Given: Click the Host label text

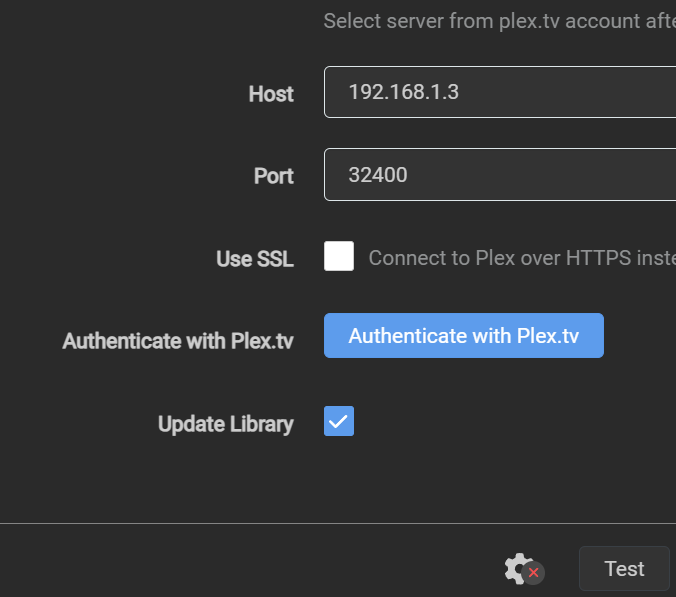Looking at the screenshot, I should (271, 94).
